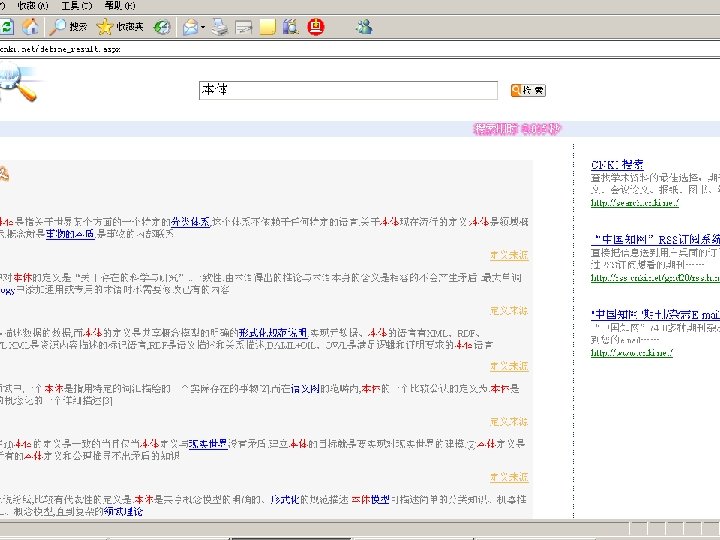The height and width of the screenshot is (540, 720).
Task: Click the search text input field
Action: [x=348, y=91]
